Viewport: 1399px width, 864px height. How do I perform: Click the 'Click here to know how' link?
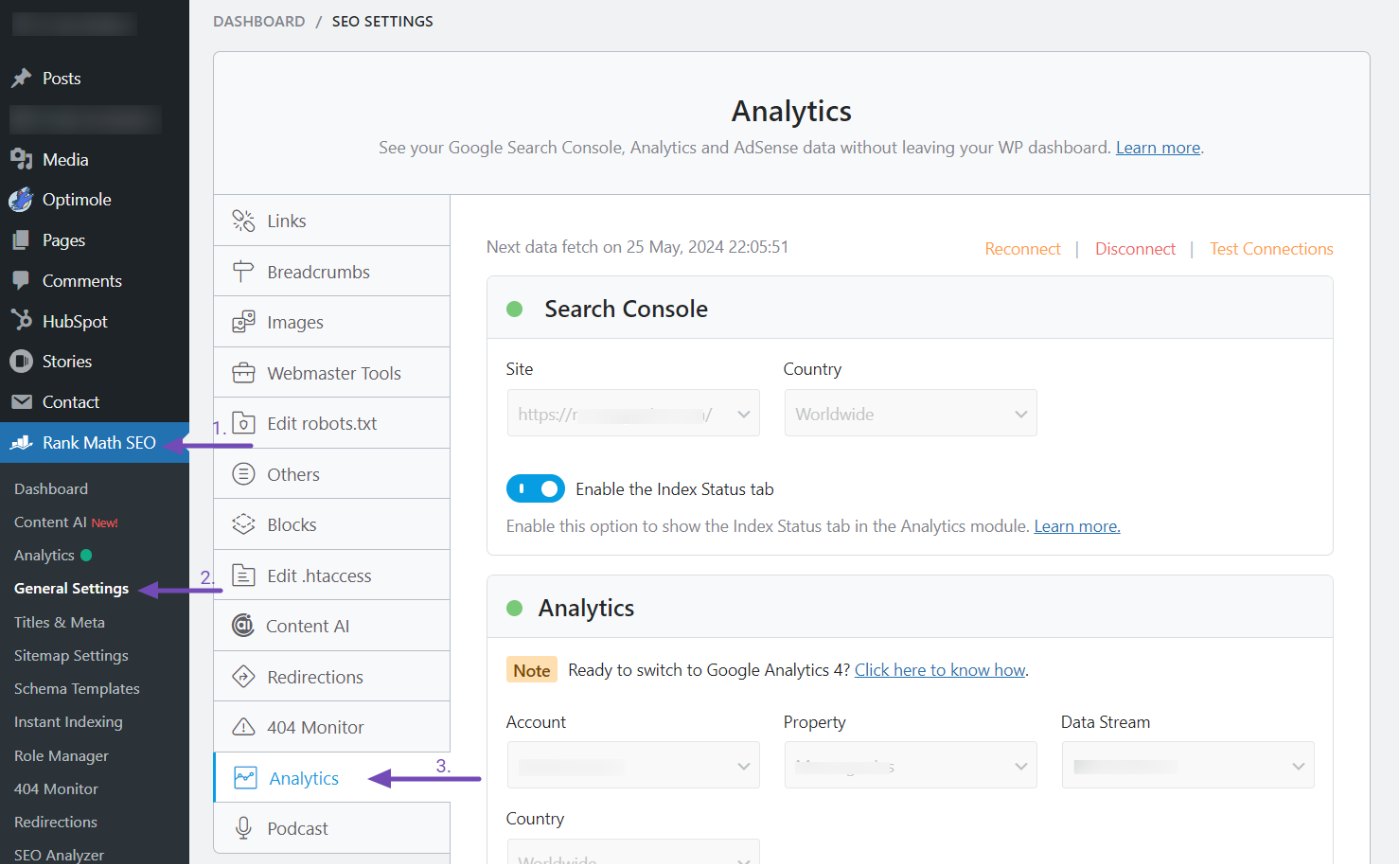coord(940,670)
